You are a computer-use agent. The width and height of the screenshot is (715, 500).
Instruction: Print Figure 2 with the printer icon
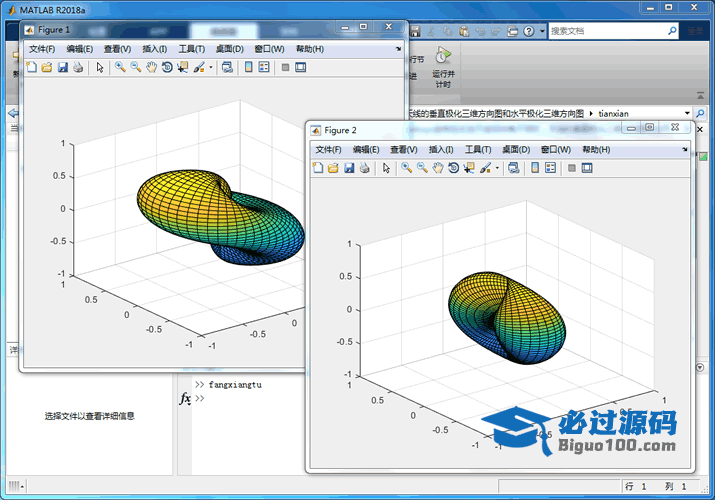pos(365,168)
